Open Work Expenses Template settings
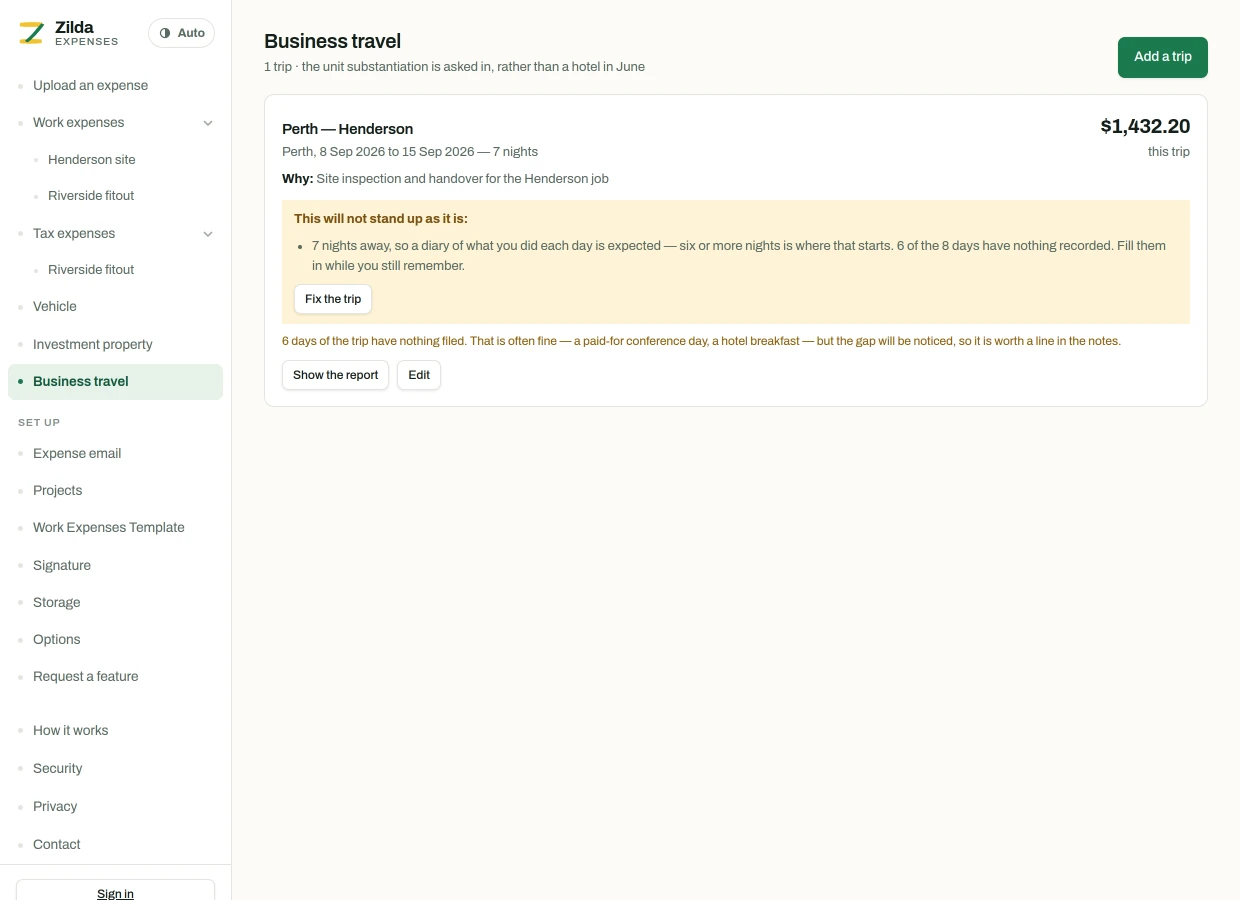Screen dimensions: 1240x900 tap(109, 528)
